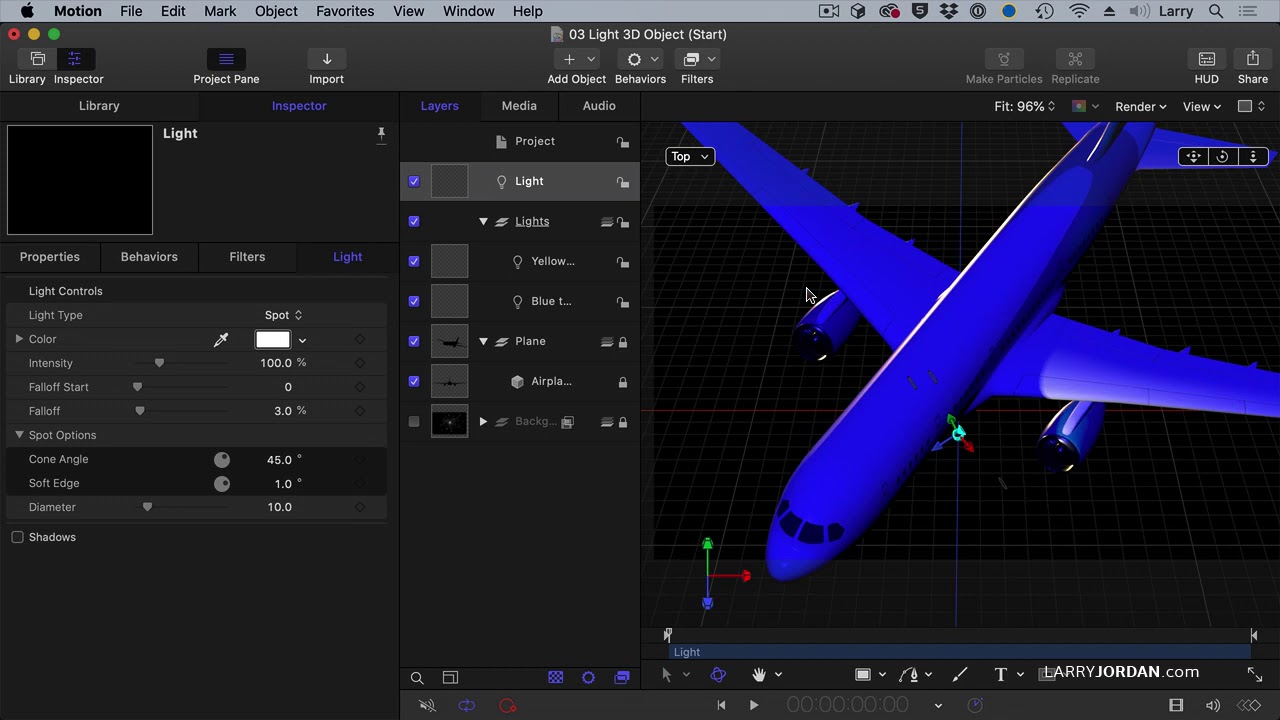Open the Mark menu

point(220,11)
